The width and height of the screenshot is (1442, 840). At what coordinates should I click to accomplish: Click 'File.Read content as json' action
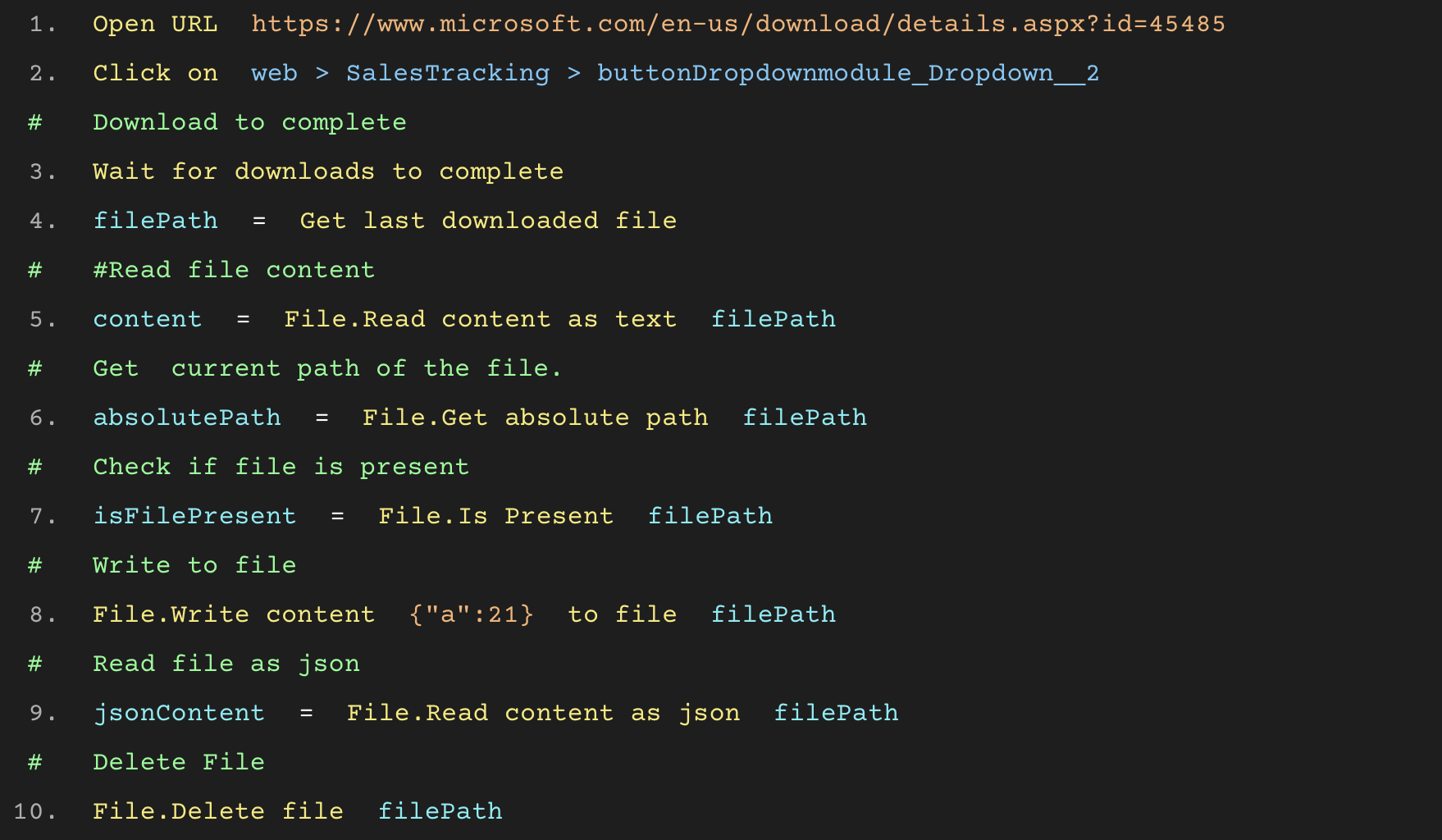543,713
